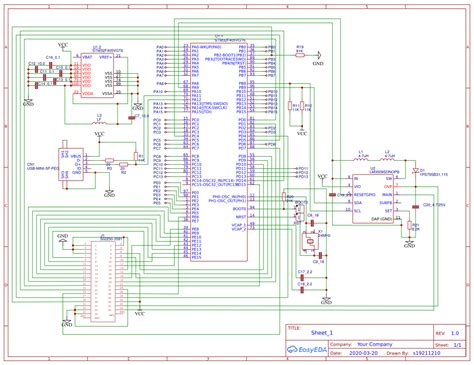Click the VSSA pin label
Image resolution: width=474 pixels, height=365 pixels.
tap(107, 94)
